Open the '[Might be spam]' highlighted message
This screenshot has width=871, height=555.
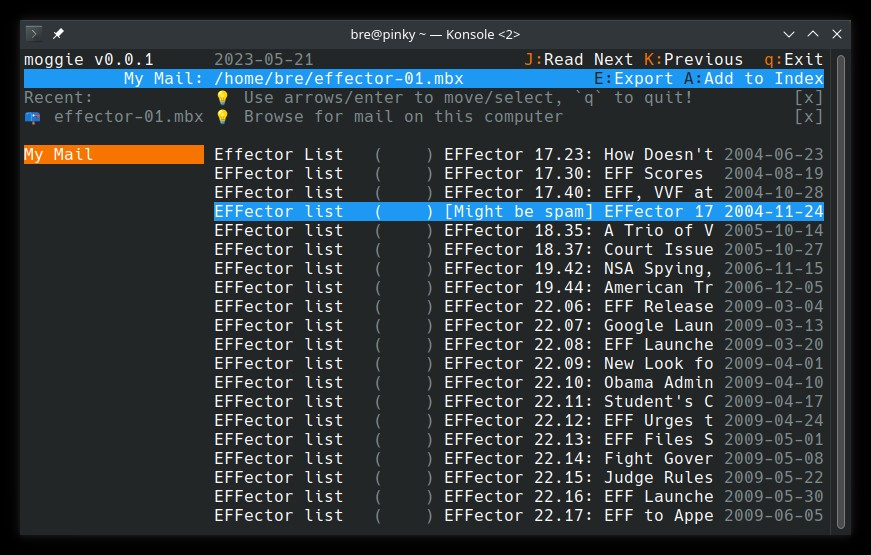(518, 212)
